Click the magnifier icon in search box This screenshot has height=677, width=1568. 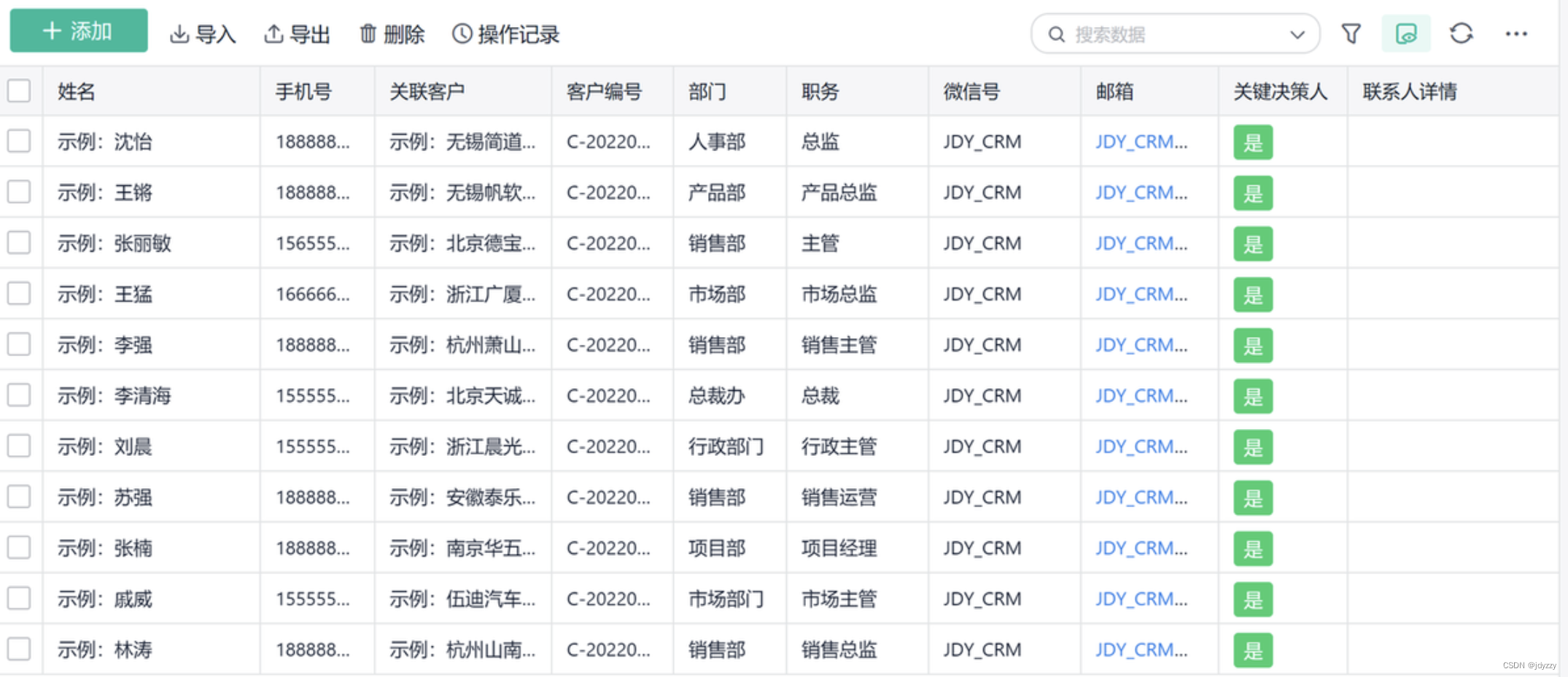pos(1056,34)
